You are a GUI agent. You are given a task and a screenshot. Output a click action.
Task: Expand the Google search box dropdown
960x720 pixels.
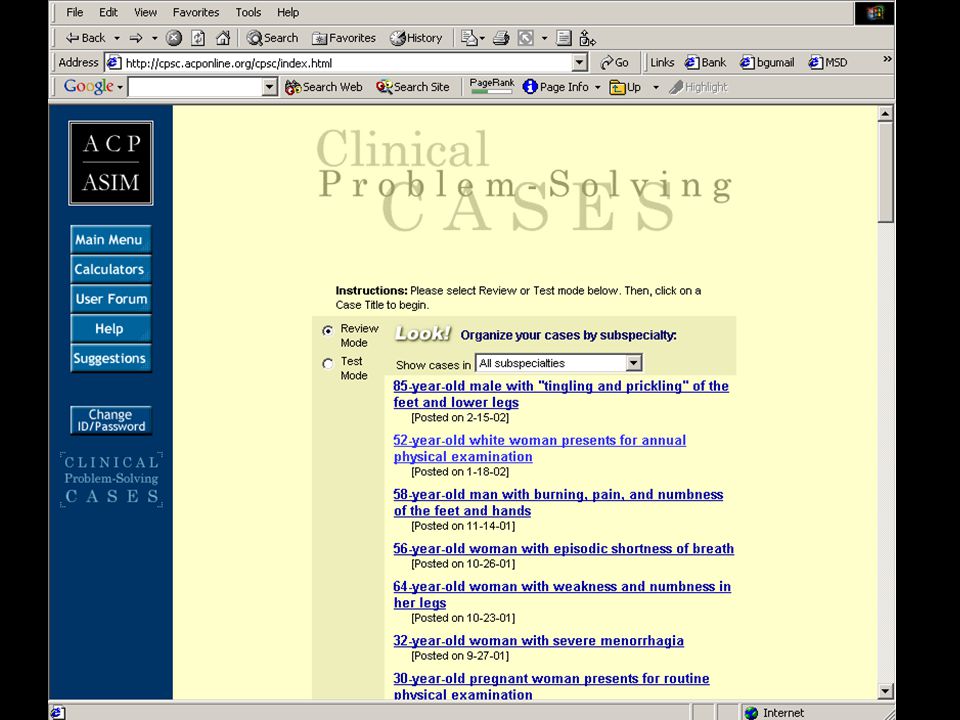click(269, 87)
